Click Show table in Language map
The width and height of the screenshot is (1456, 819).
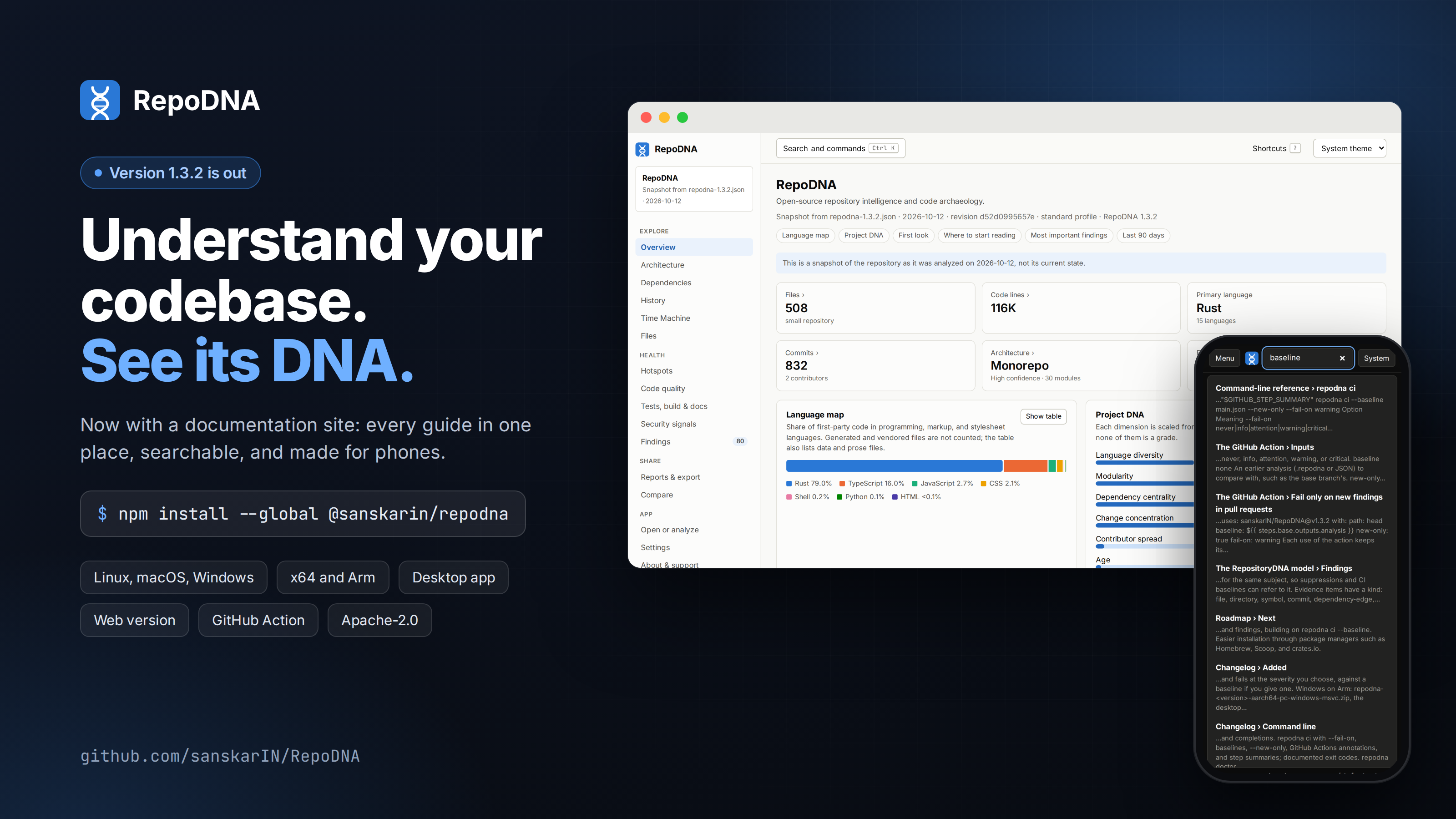tap(1043, 417)
